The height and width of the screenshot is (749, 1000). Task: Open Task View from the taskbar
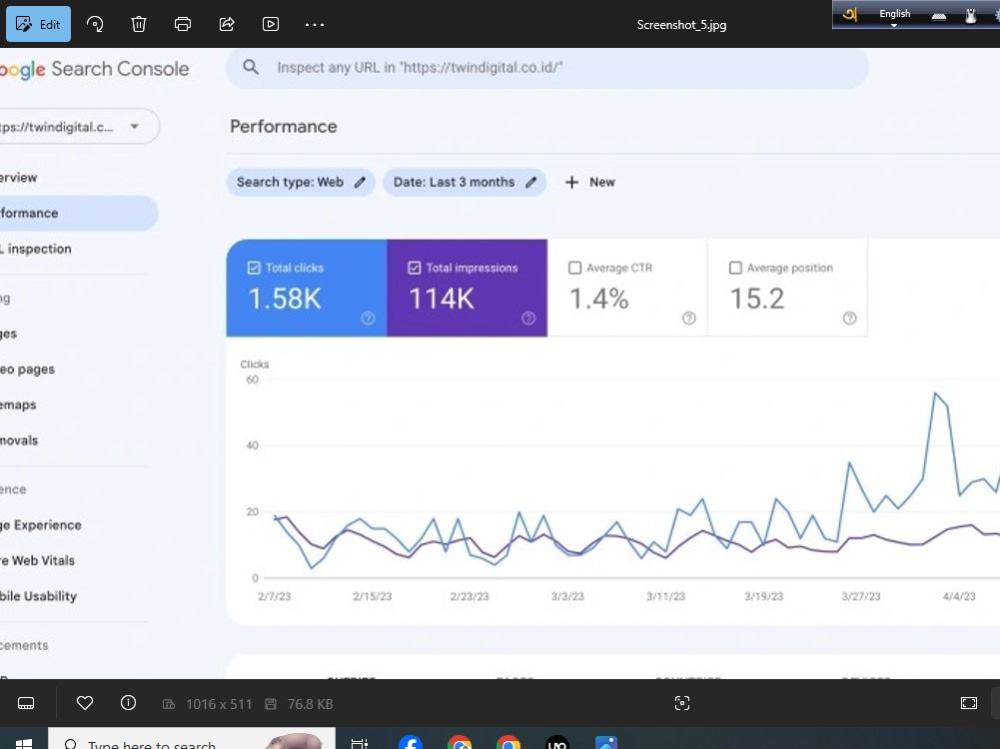click(360, 743)
